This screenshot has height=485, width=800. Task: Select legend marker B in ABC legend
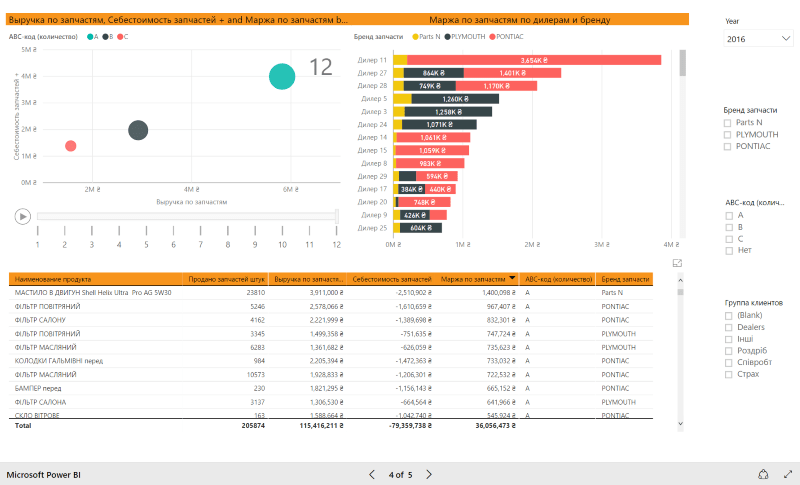point(105,37)
